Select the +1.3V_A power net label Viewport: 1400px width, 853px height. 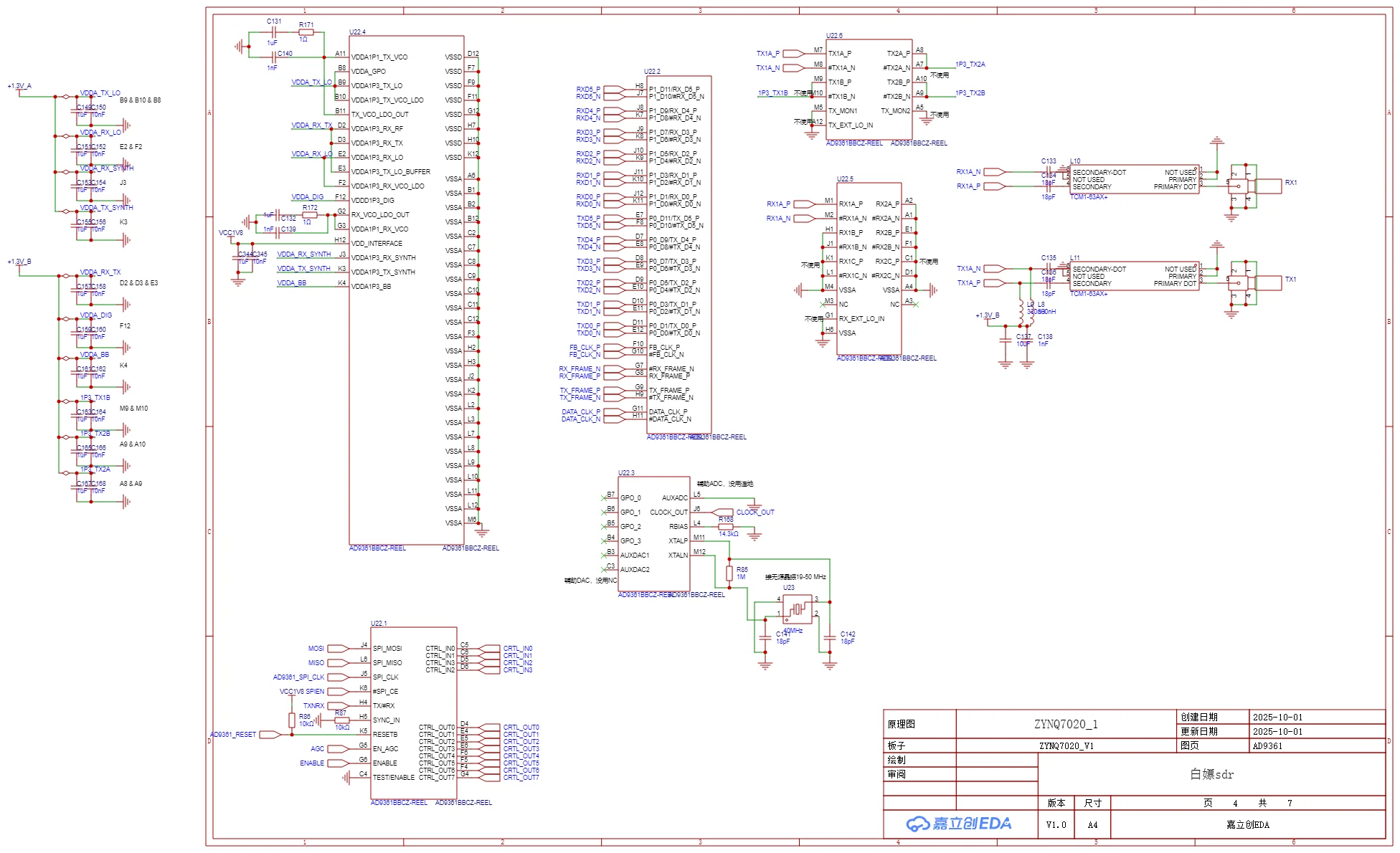(x=19, y=86)
